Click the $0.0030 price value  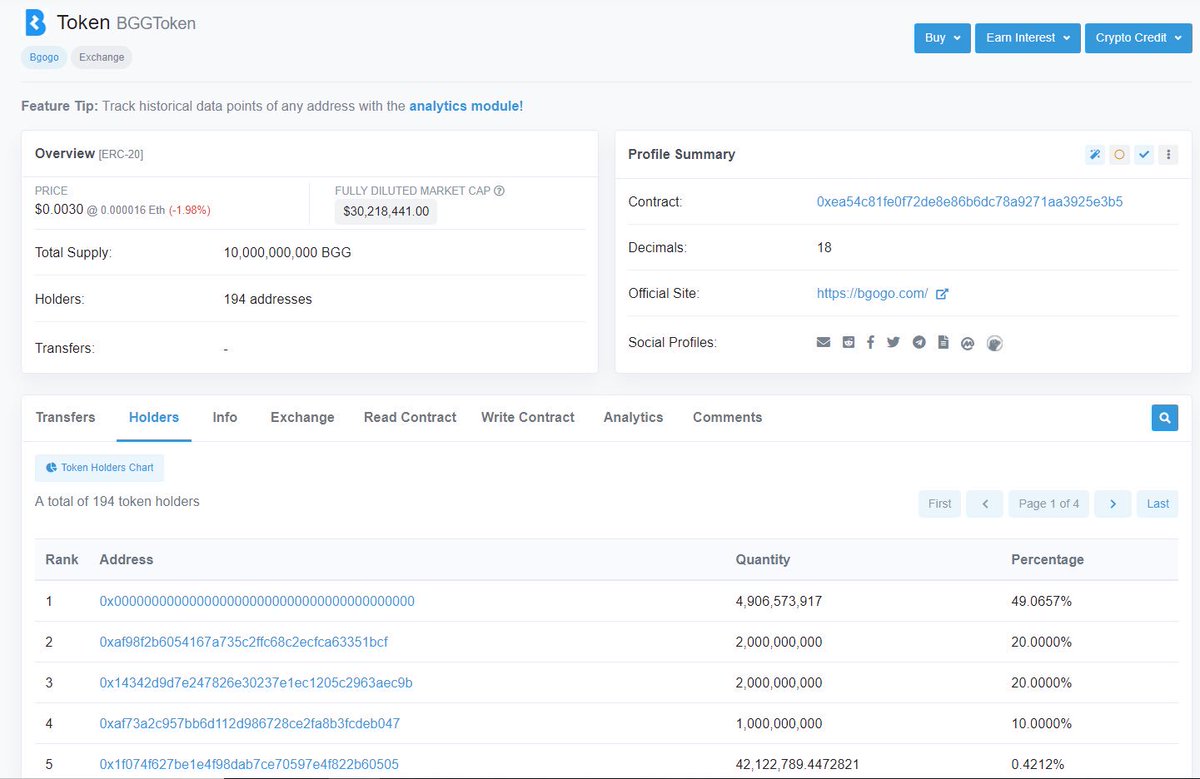pyautogui.click(x=58, y=209)
